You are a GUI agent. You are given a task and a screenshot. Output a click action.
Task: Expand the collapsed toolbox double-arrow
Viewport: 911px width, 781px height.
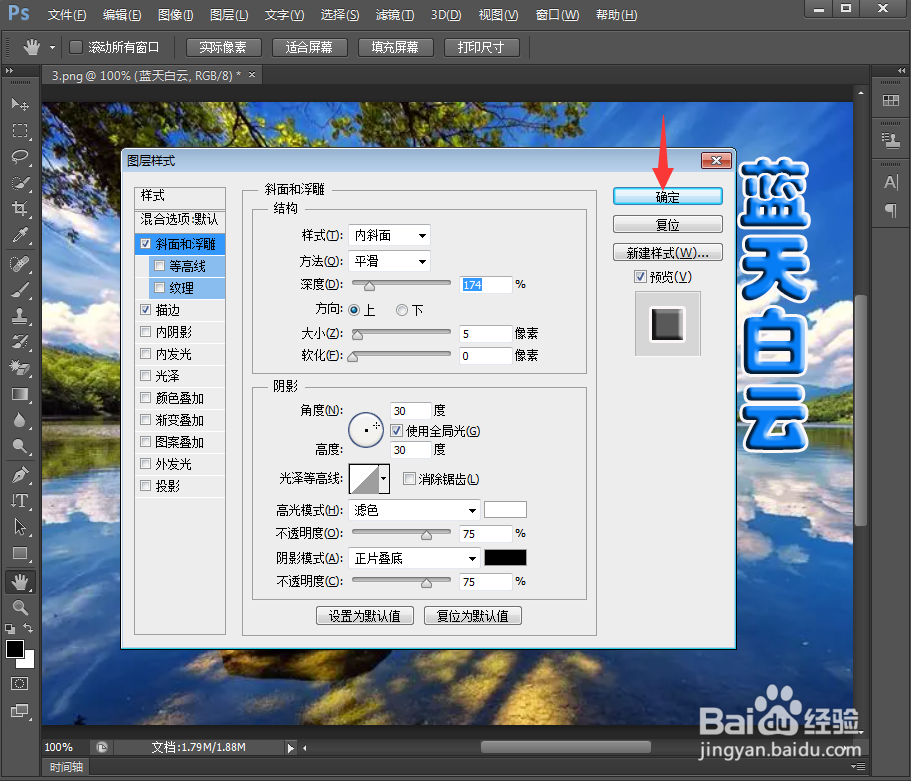(9, 70)
